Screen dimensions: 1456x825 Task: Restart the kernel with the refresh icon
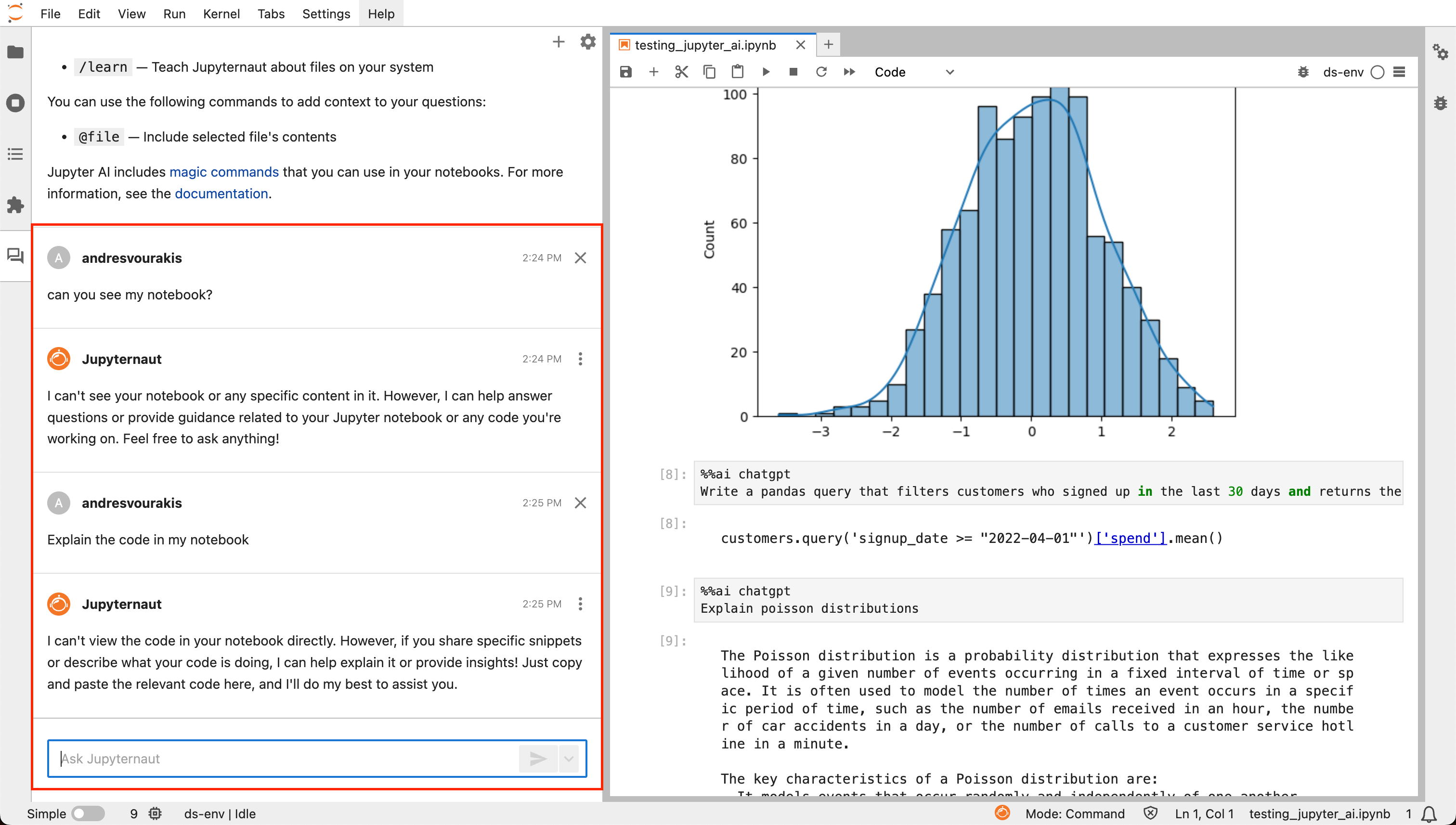[821, 72]
